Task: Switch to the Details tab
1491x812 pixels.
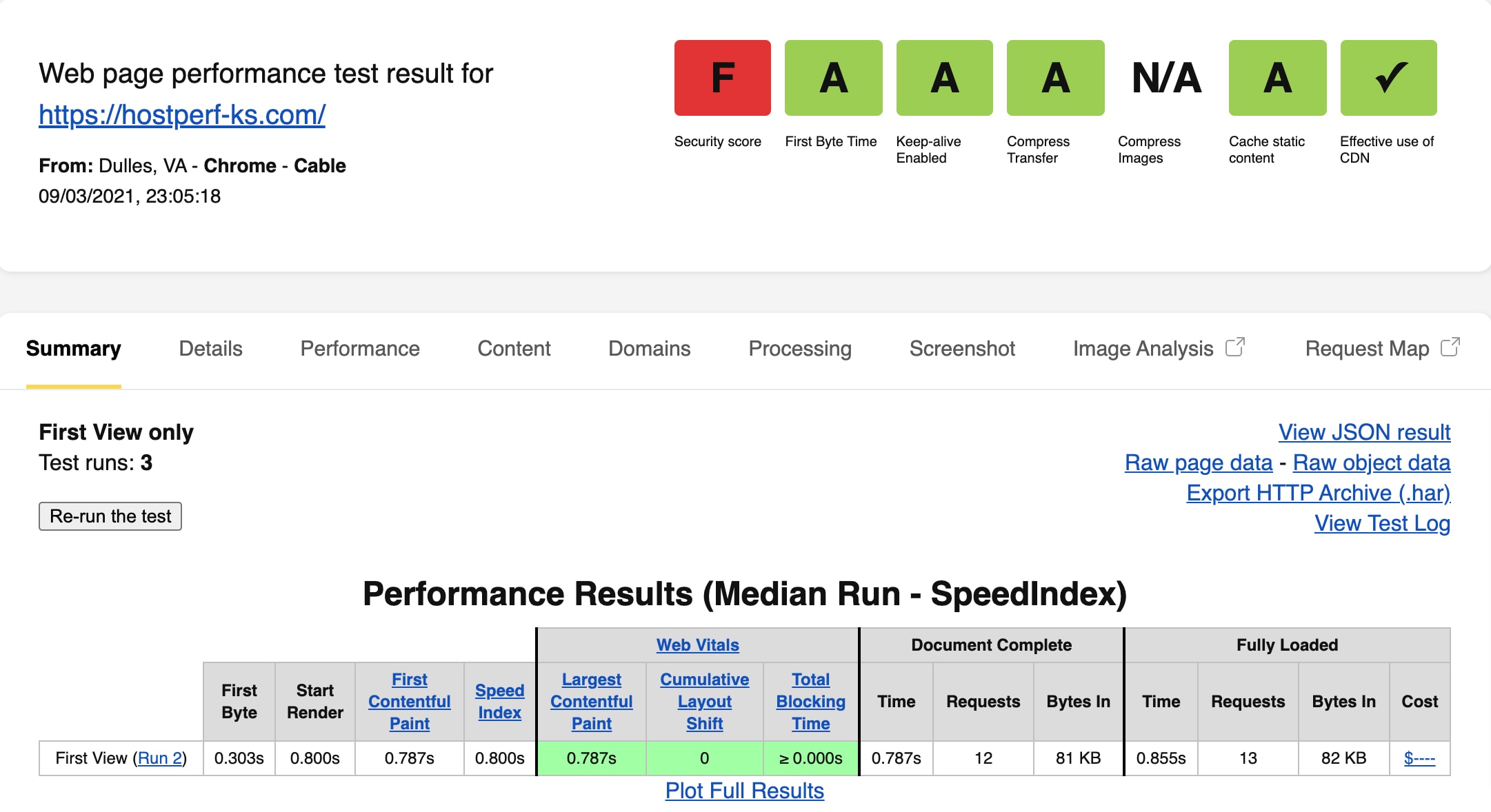Action: pyautogui.click(x=210, y=349)
